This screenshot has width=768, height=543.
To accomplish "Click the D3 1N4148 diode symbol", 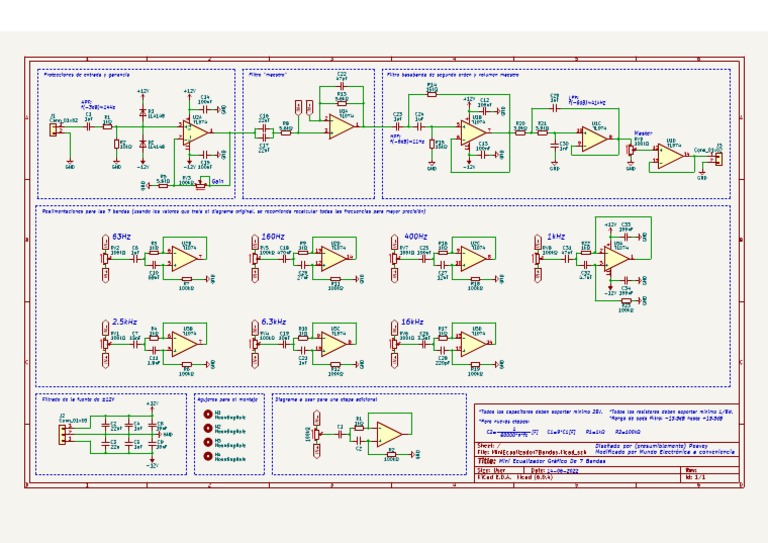I will click(143, 112).
